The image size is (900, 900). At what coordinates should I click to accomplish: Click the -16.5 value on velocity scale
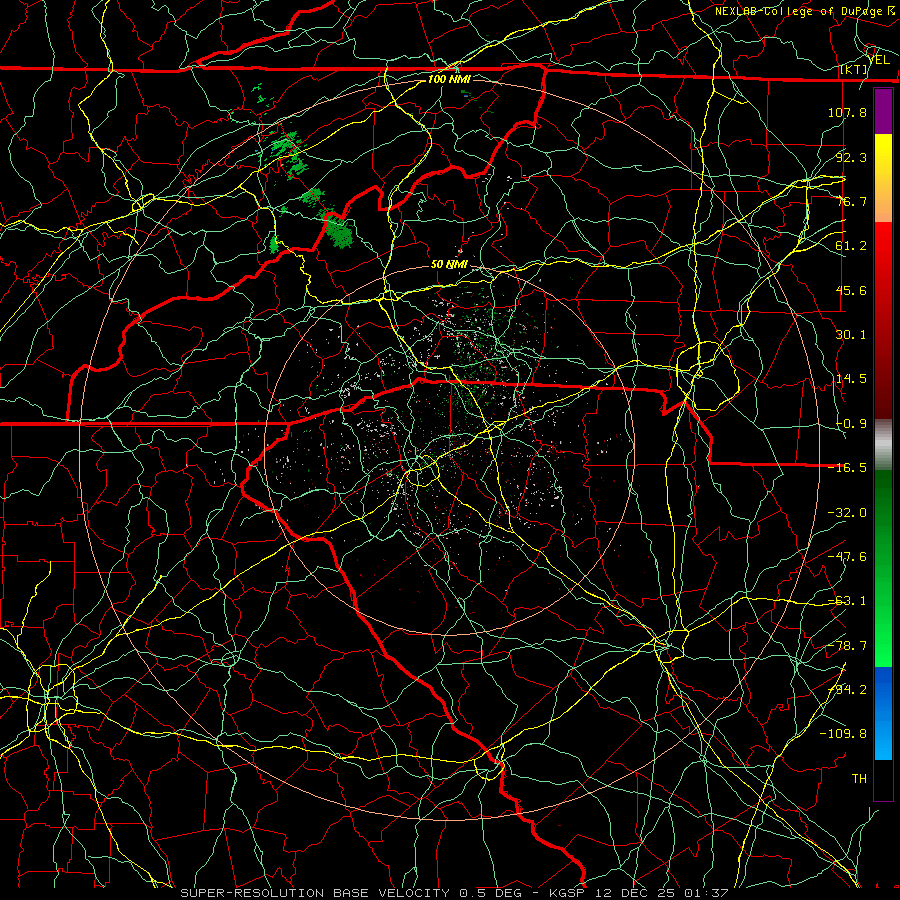(847, 468)
